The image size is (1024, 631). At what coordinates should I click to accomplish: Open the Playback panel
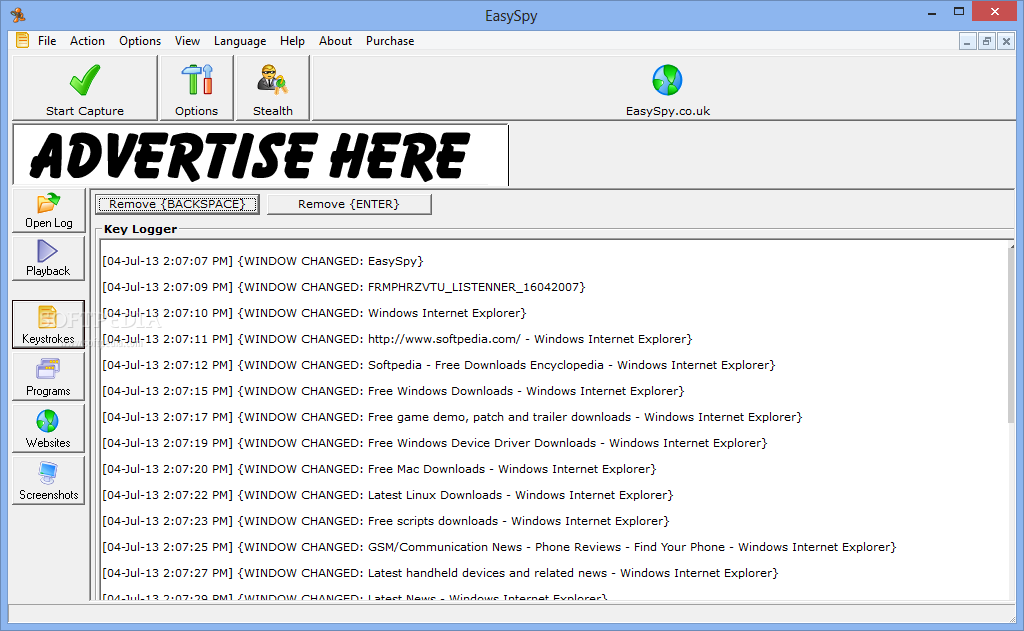click(48, 259)
